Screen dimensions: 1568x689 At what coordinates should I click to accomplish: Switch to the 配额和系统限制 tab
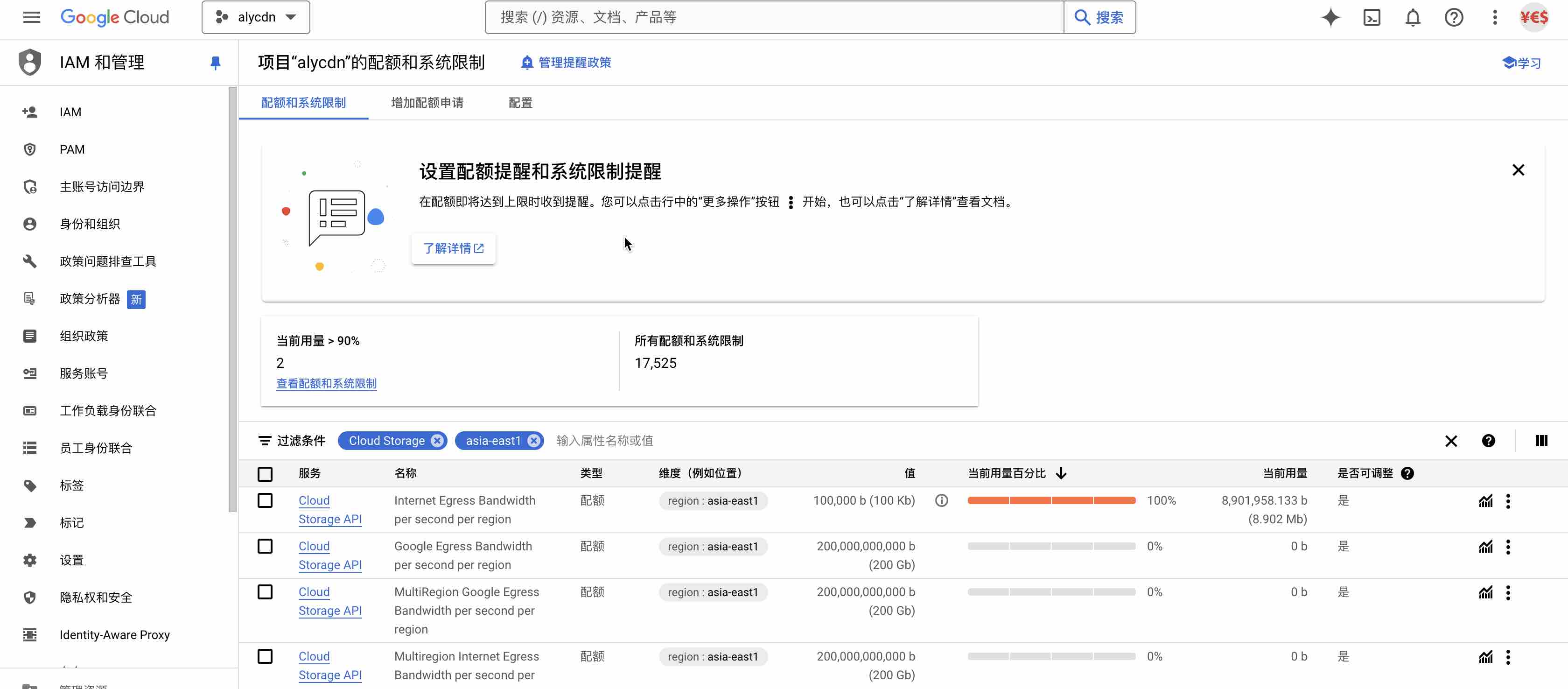pos(303,103)
